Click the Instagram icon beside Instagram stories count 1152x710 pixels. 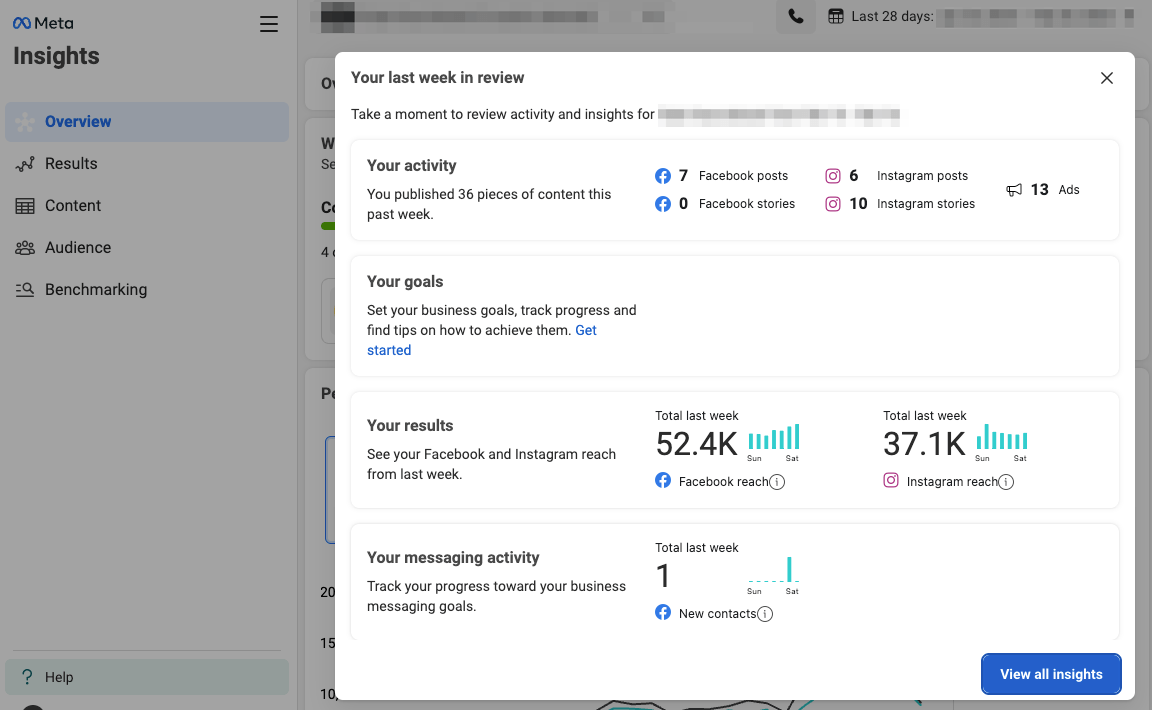click(834, 203)
